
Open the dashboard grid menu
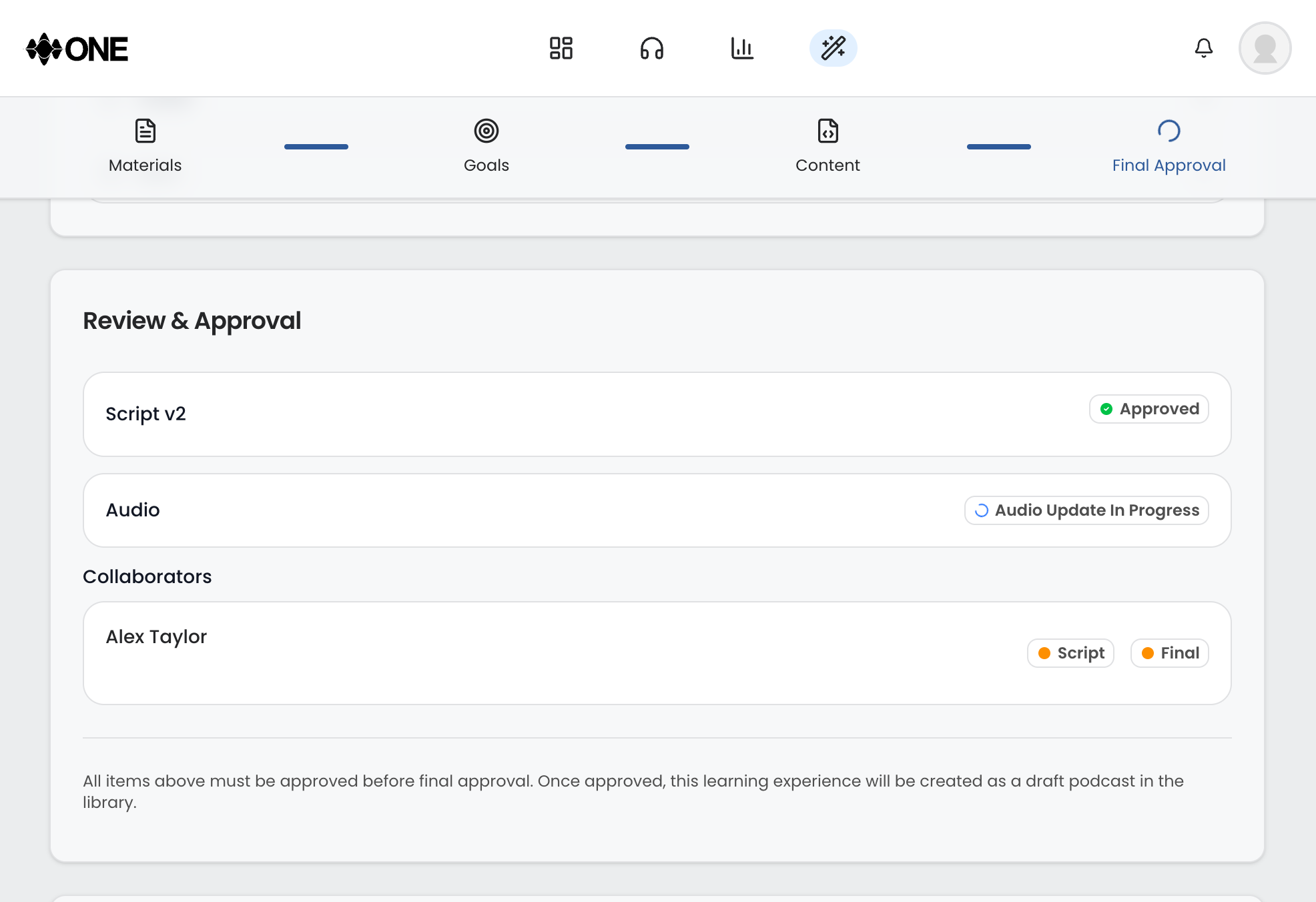click(561, 48)
